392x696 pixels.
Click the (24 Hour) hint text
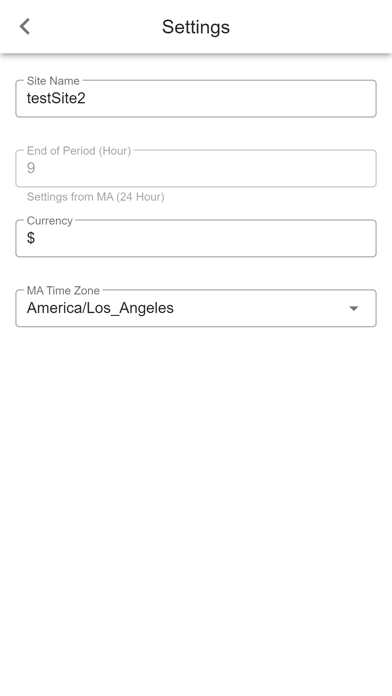click(x=140, y=197)
